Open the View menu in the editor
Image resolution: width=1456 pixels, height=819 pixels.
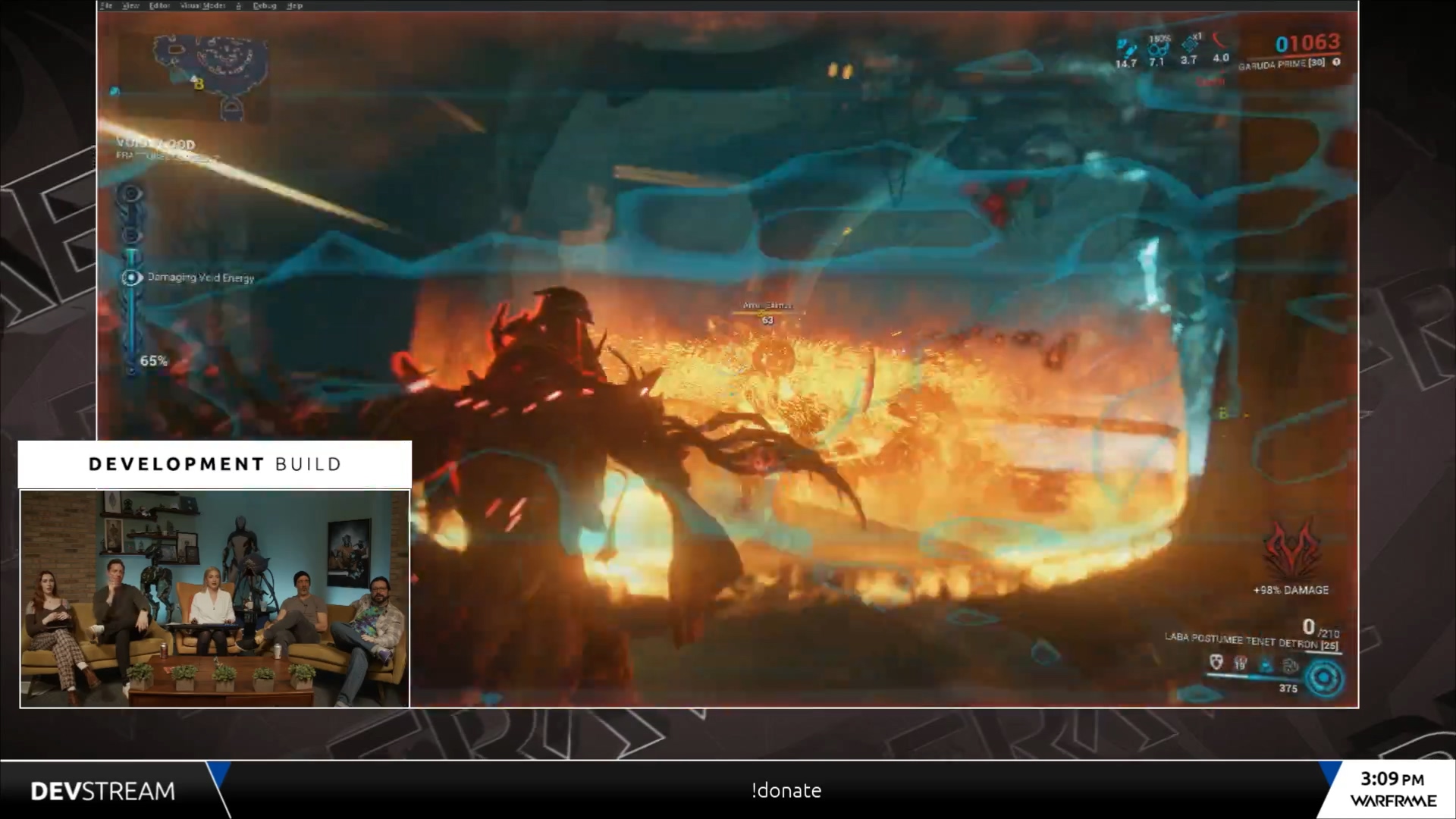pos(130,5)
